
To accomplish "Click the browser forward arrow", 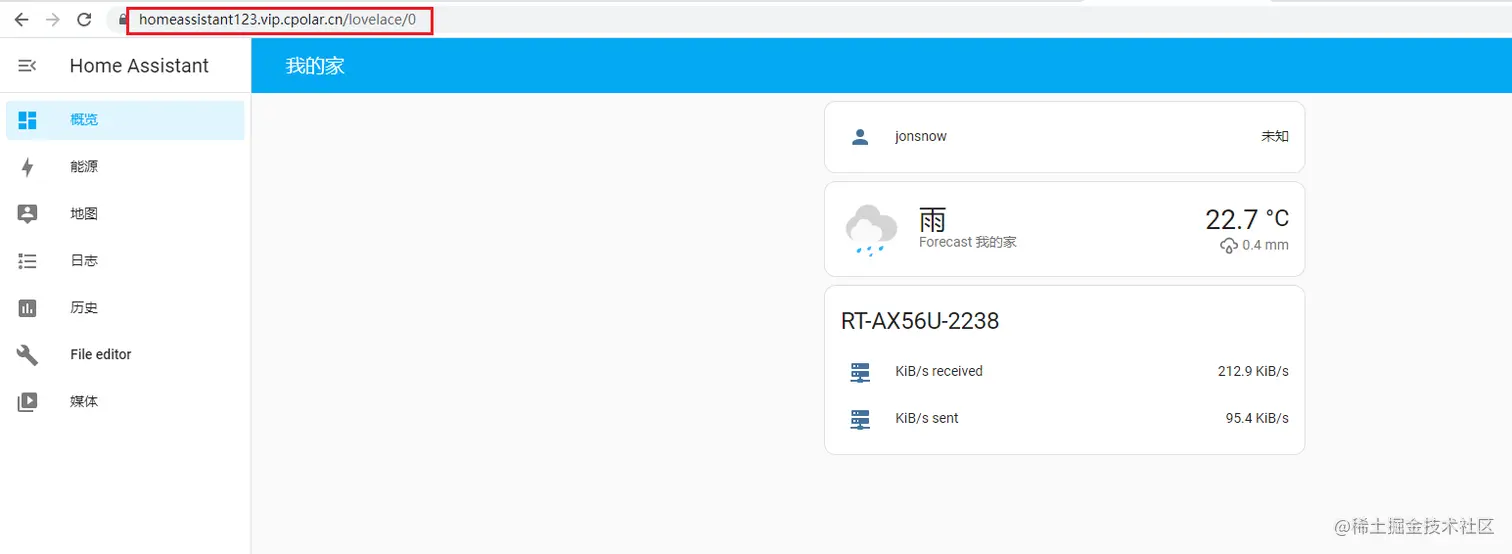I will pos(53,19).
